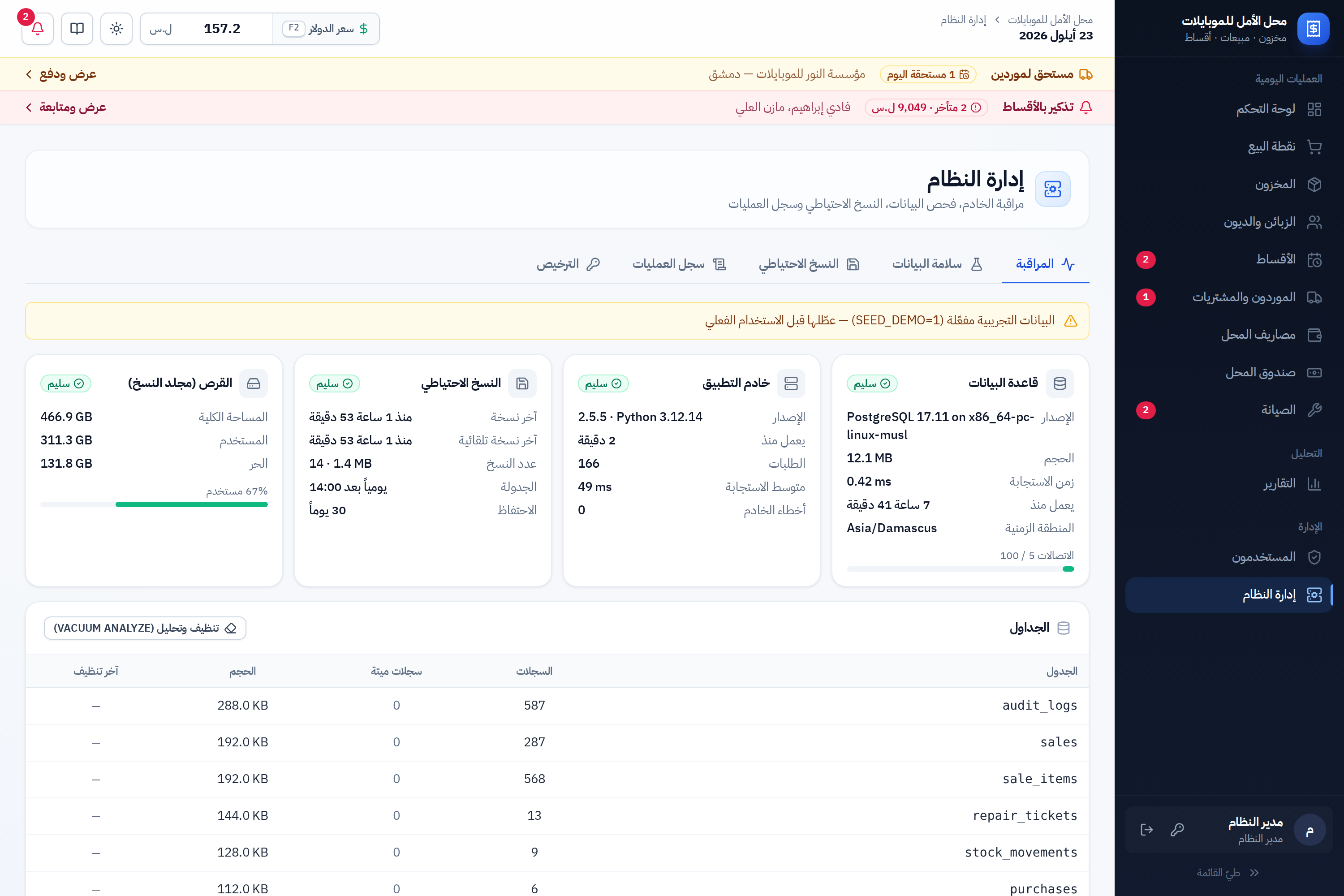Click the database connections progress bar
1344x896 pixels.
tap(960, 569)
